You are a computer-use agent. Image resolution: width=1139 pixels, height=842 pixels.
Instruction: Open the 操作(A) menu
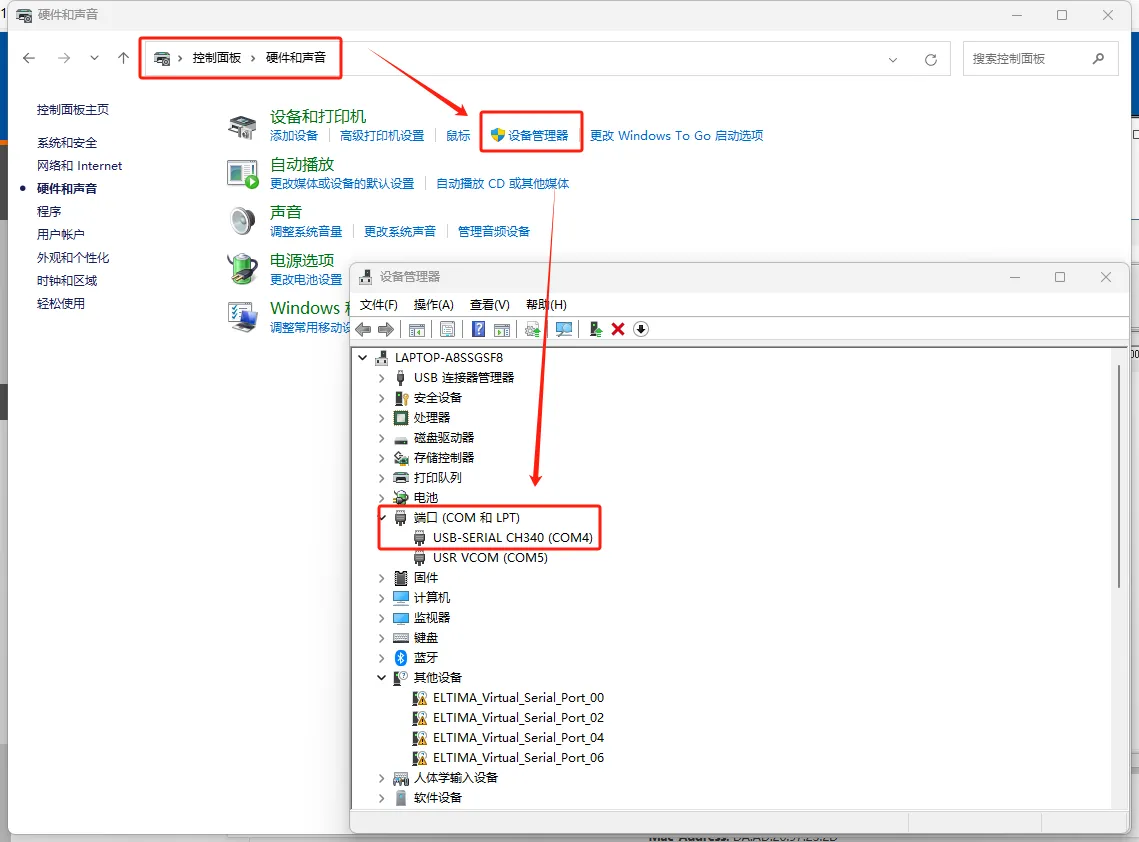pos(434,304)
